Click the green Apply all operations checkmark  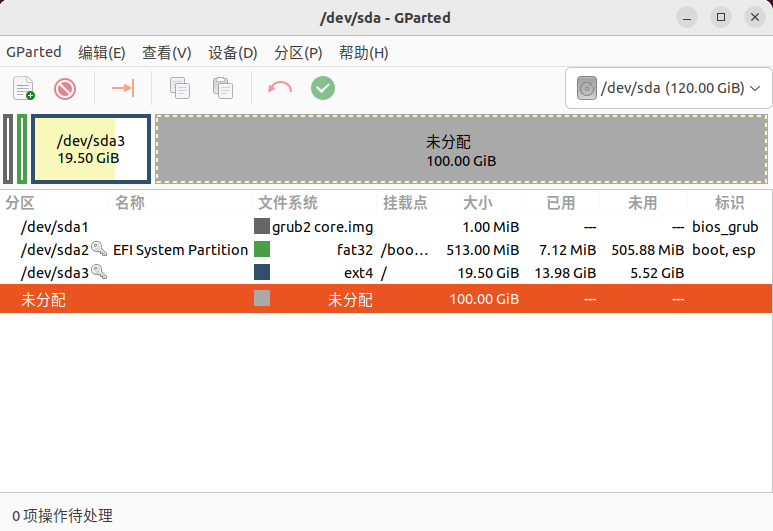(323, 88)
